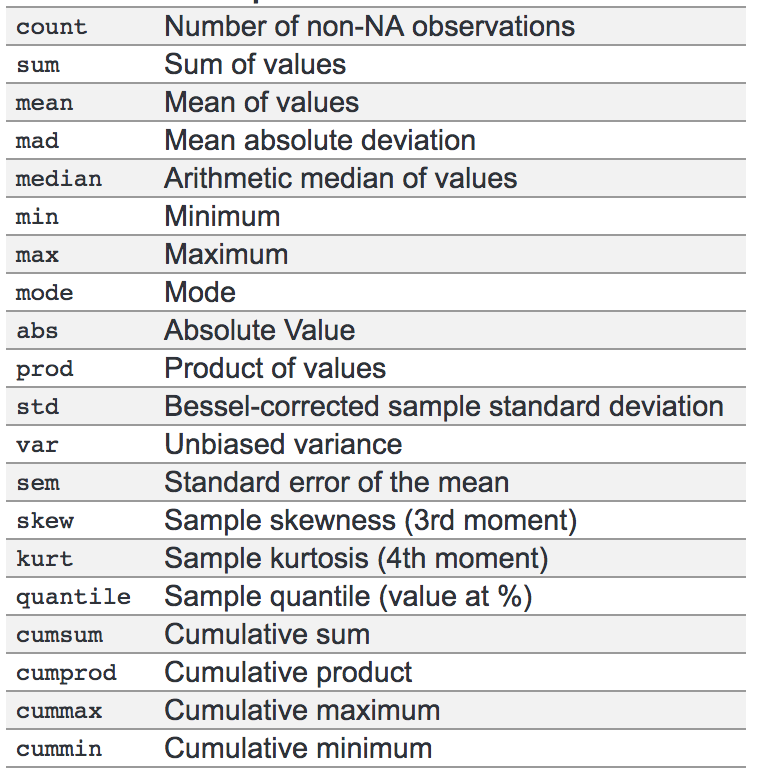The height and width of the screenshot is (776, 758).
Task: Click the 'Cumulative maximum' description
Action: tap(302, 711)
